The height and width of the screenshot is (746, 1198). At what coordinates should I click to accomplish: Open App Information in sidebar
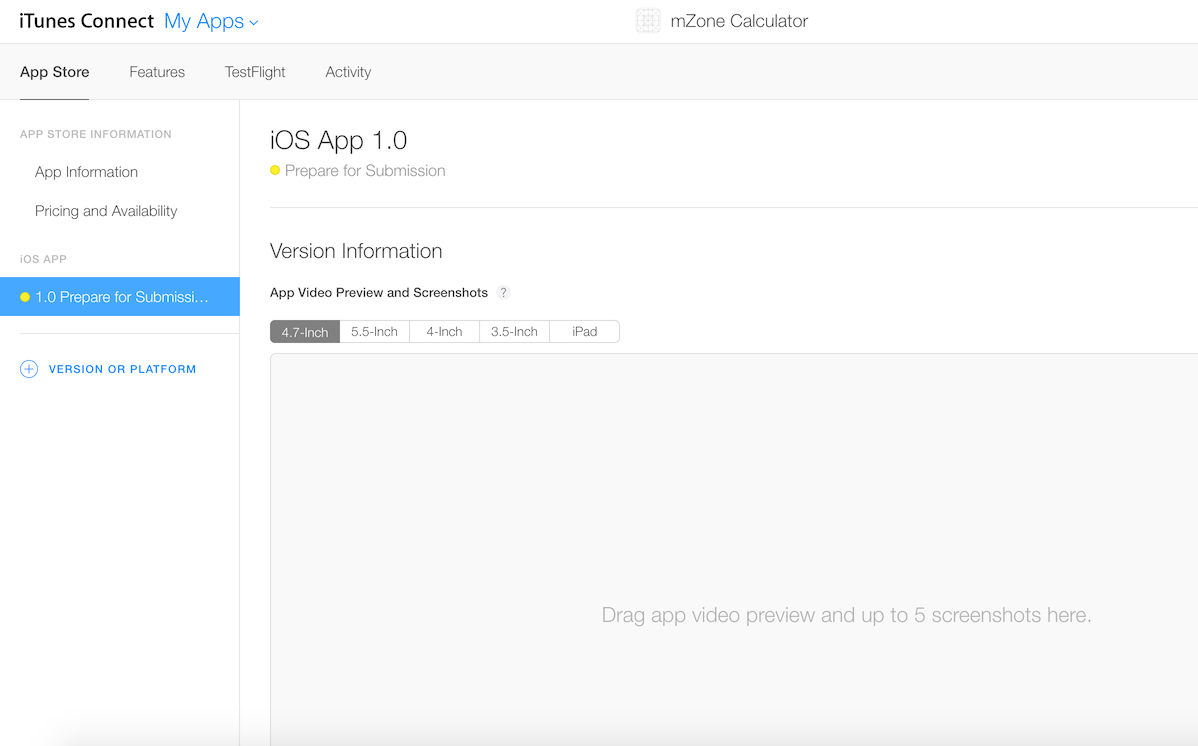(86, 172)
